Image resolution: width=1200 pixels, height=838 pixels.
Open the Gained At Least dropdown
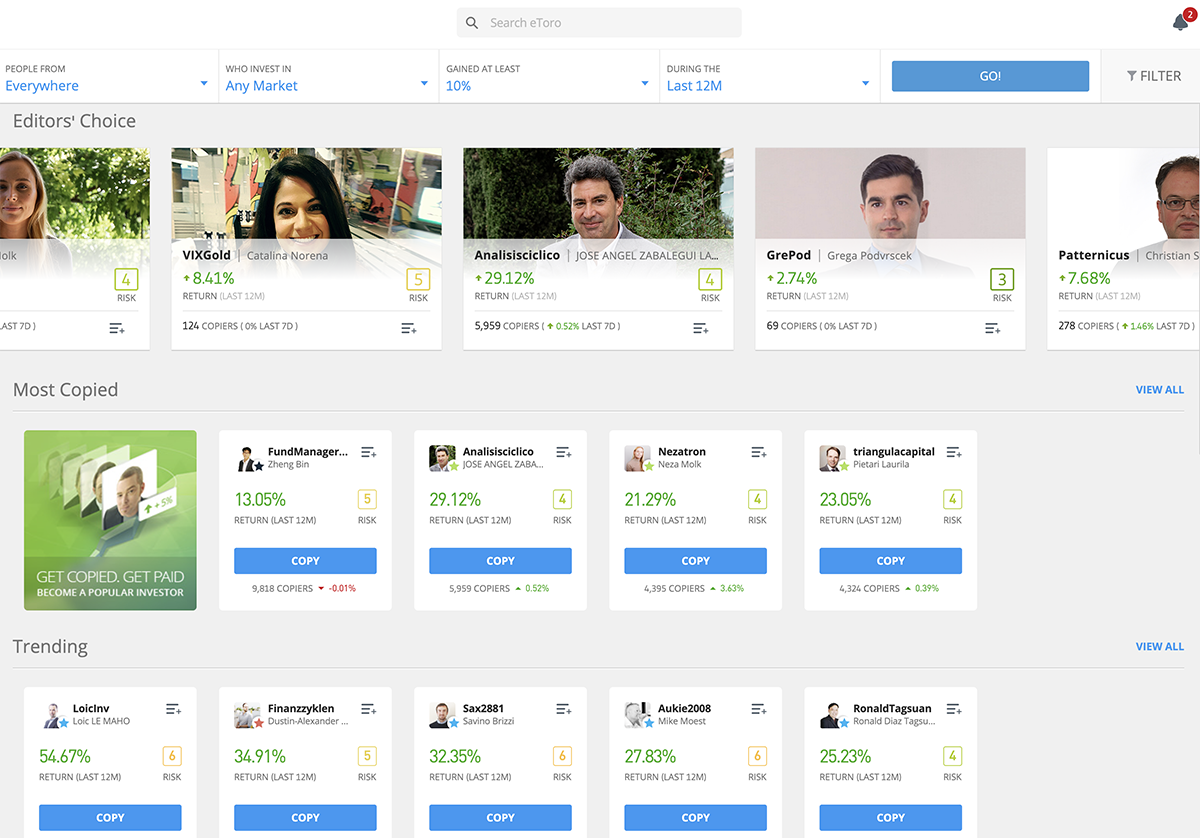[549, 77]
